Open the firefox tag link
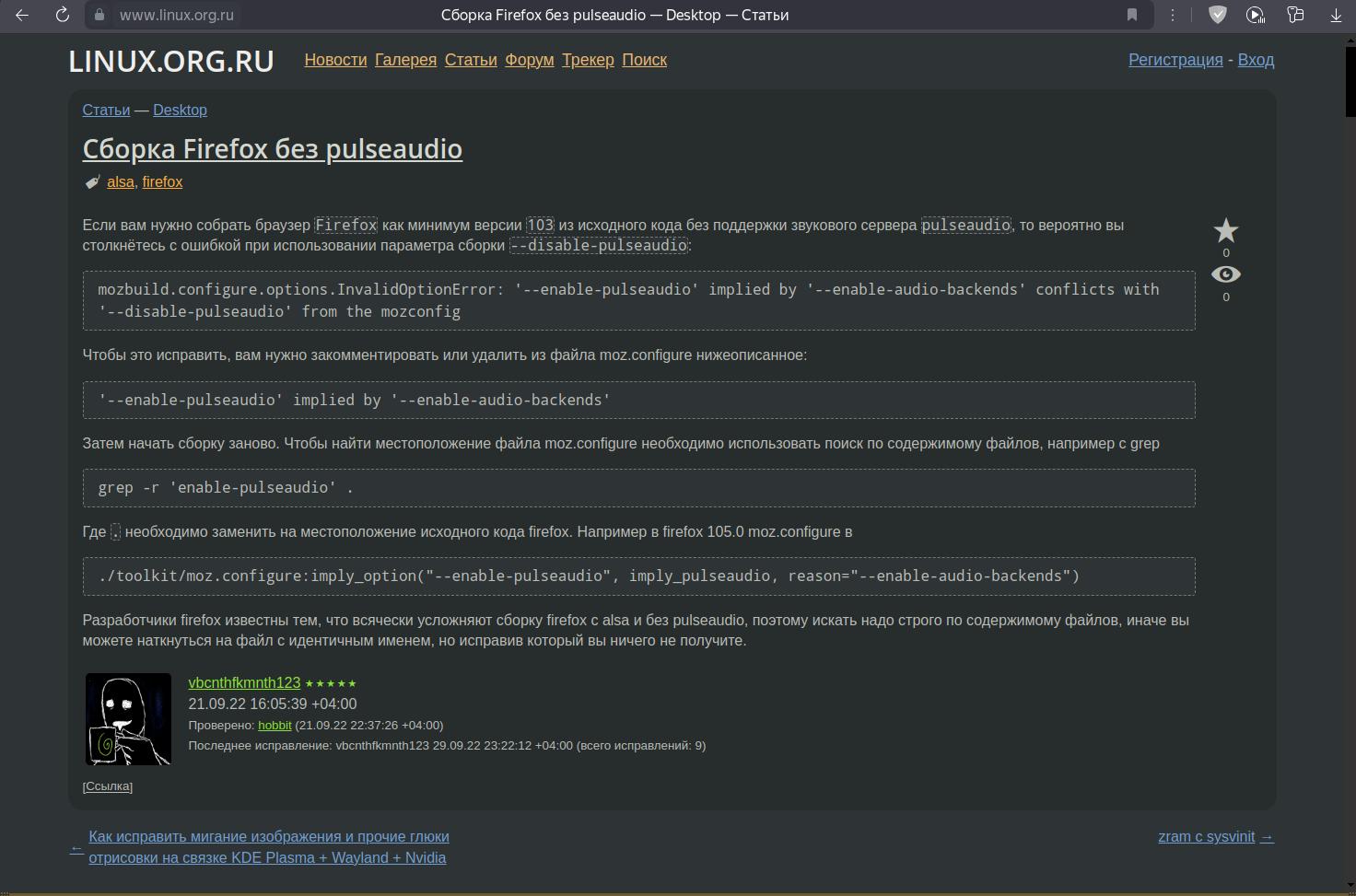The width and height of the screenshot is (1356, 896). coord(162,182)
